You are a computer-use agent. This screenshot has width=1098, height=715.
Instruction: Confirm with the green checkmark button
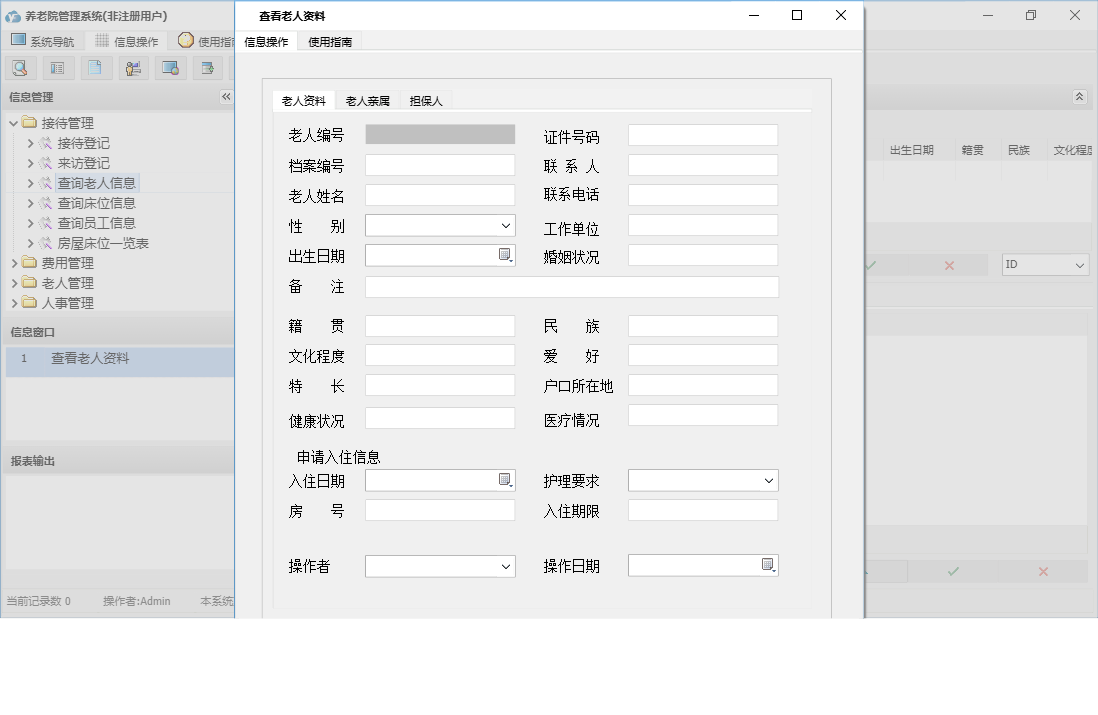pos(951,571)
